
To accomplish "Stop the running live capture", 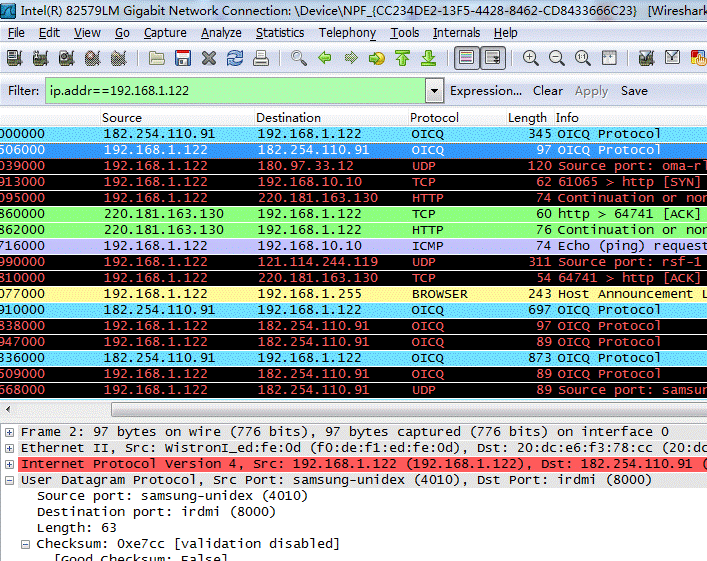I will coord(93,58).
